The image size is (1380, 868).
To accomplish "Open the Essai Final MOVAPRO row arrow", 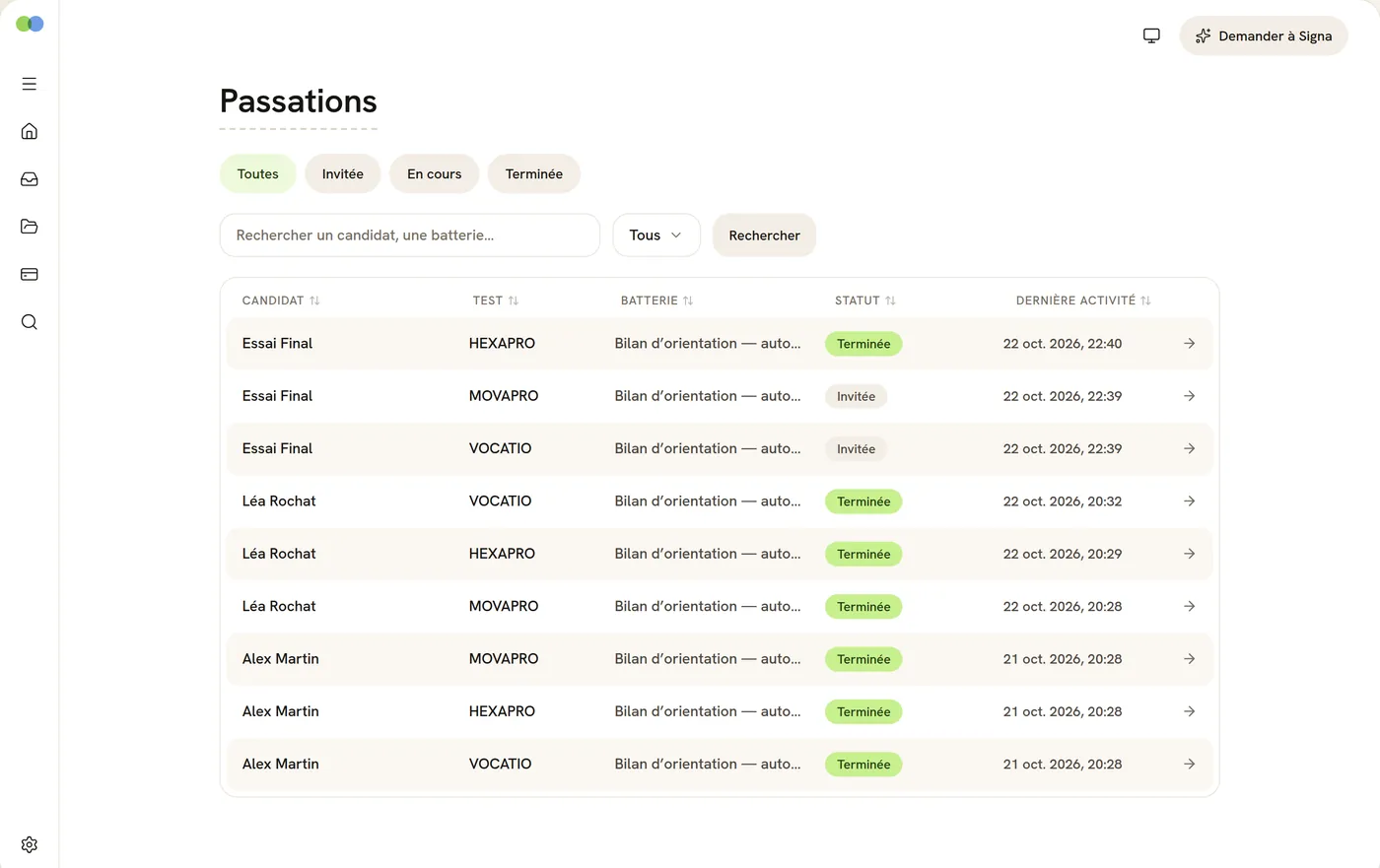I will [x=1190, y=396].
